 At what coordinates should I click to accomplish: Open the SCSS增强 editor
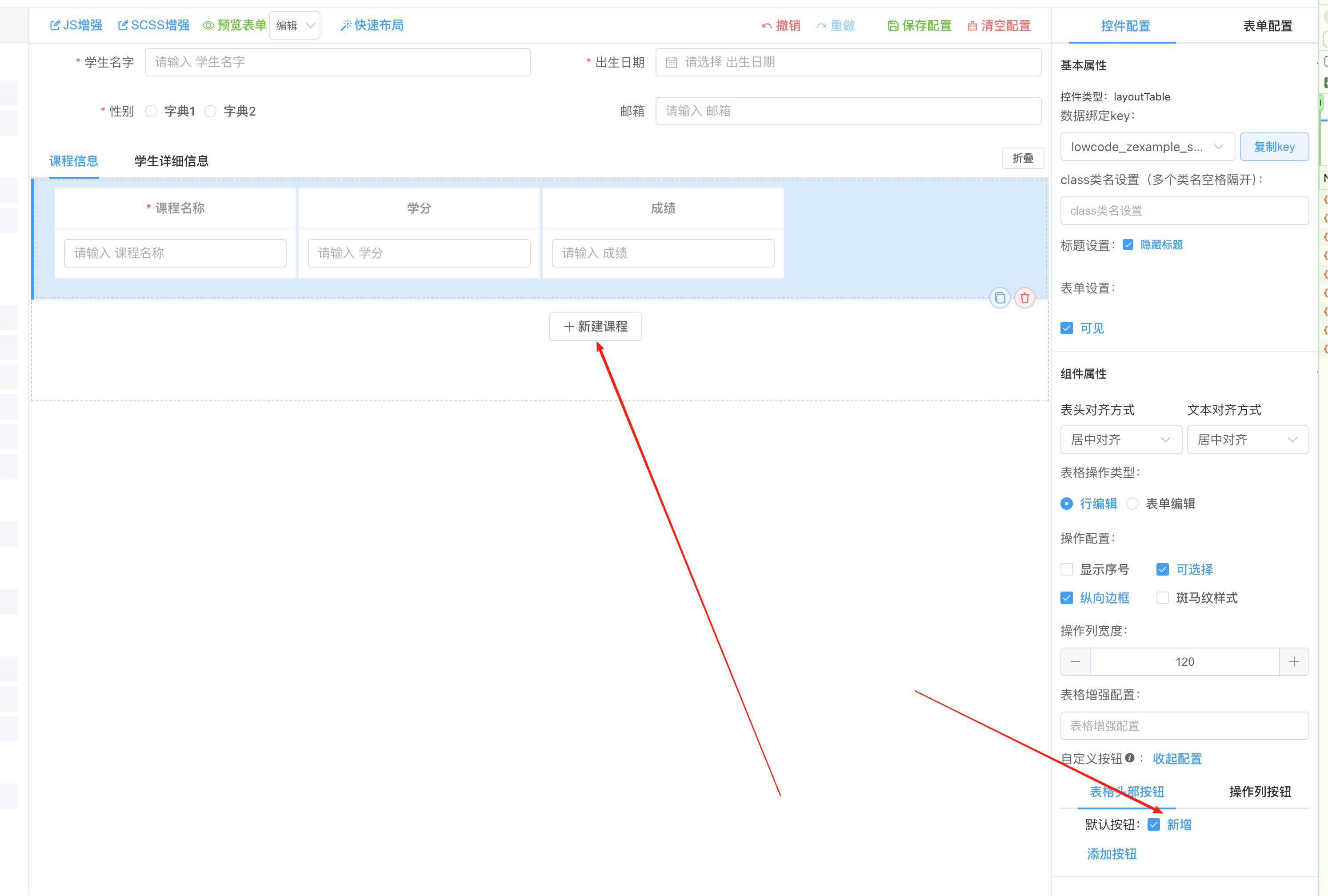153,25
